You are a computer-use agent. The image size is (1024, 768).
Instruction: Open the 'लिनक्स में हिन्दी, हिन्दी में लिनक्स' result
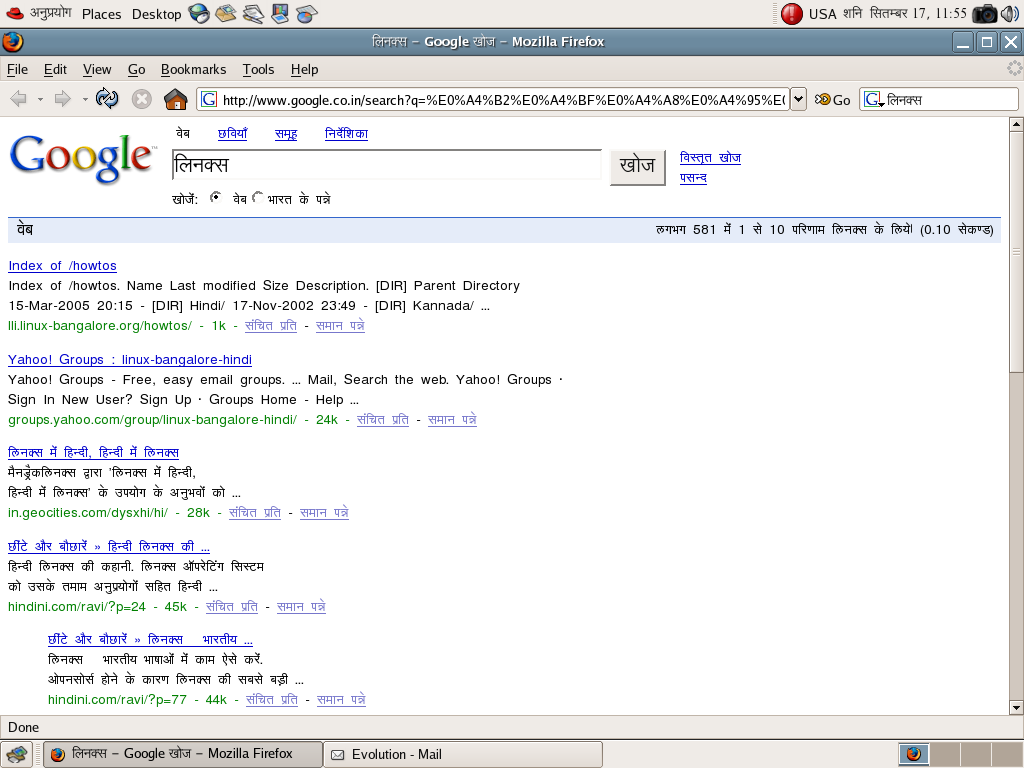pos(93,452)
